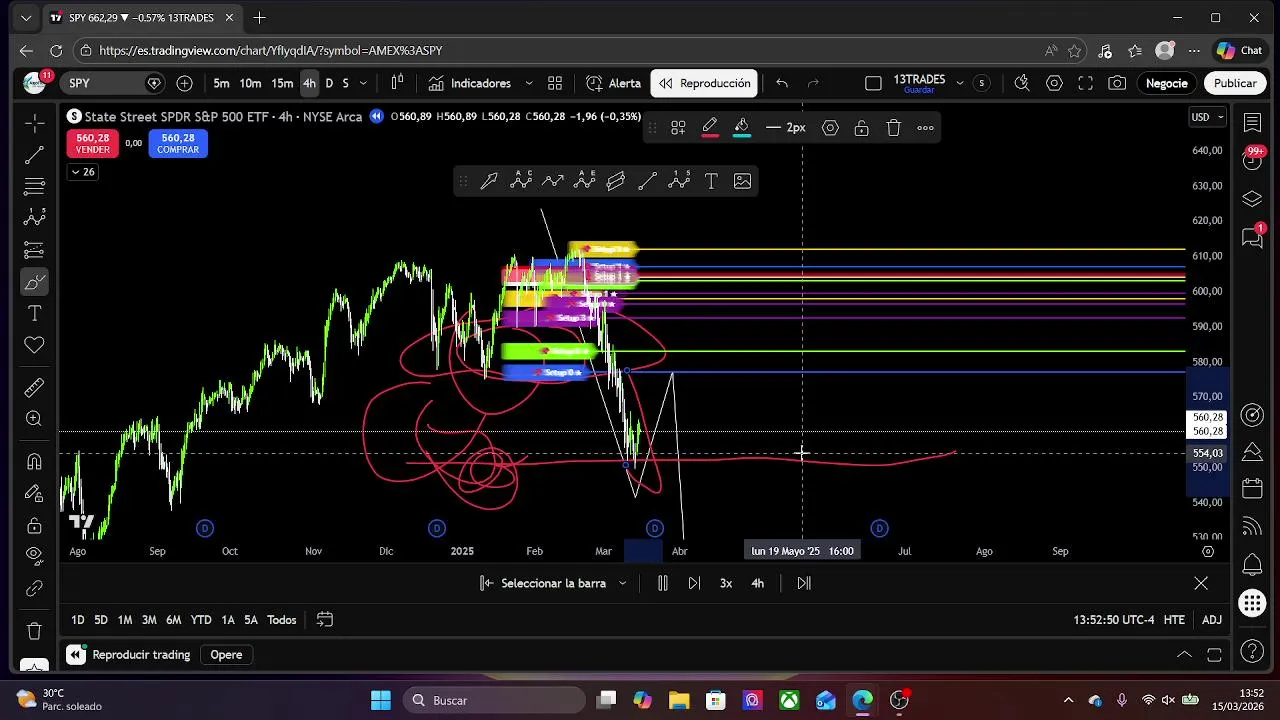Open the Fibonacci retracement tools
The height and width of the screenshot is (720, 1280).
point(34,186)
